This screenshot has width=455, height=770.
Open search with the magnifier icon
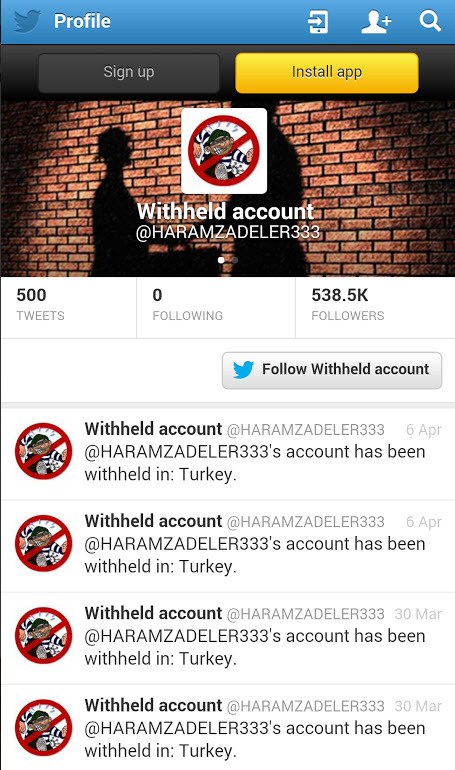pos(430,21)
